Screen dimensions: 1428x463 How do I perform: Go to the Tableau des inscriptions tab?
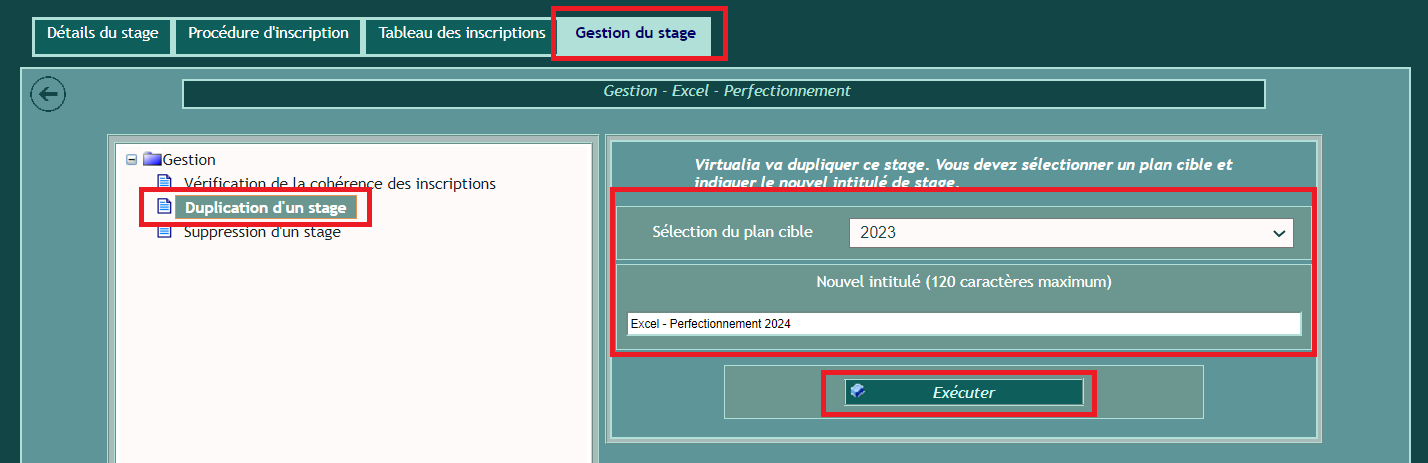(461, 33)
